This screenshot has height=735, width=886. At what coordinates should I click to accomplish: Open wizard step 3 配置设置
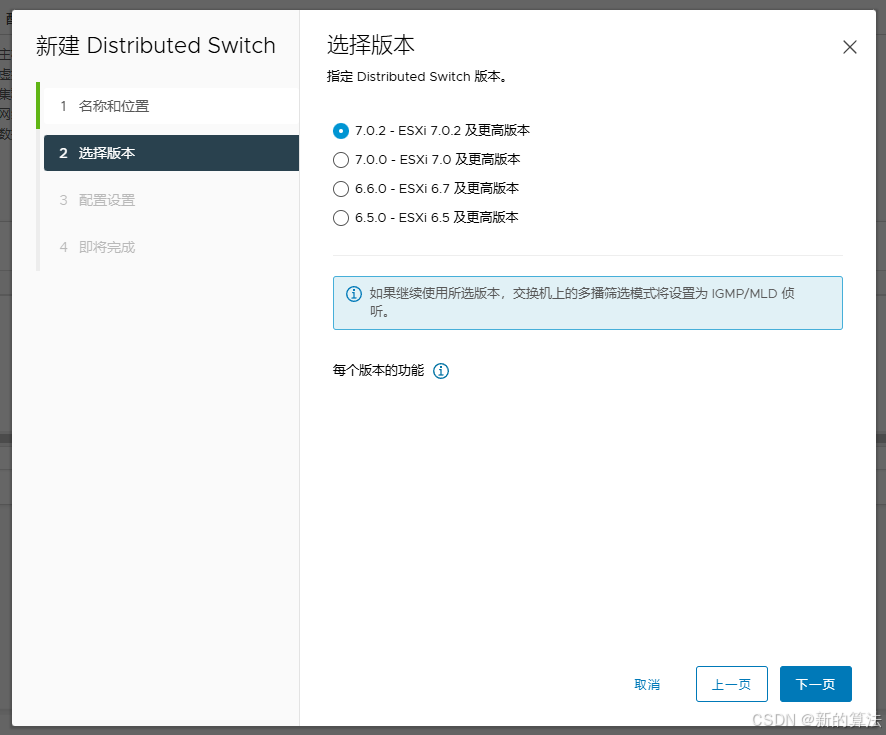[171, 200]
